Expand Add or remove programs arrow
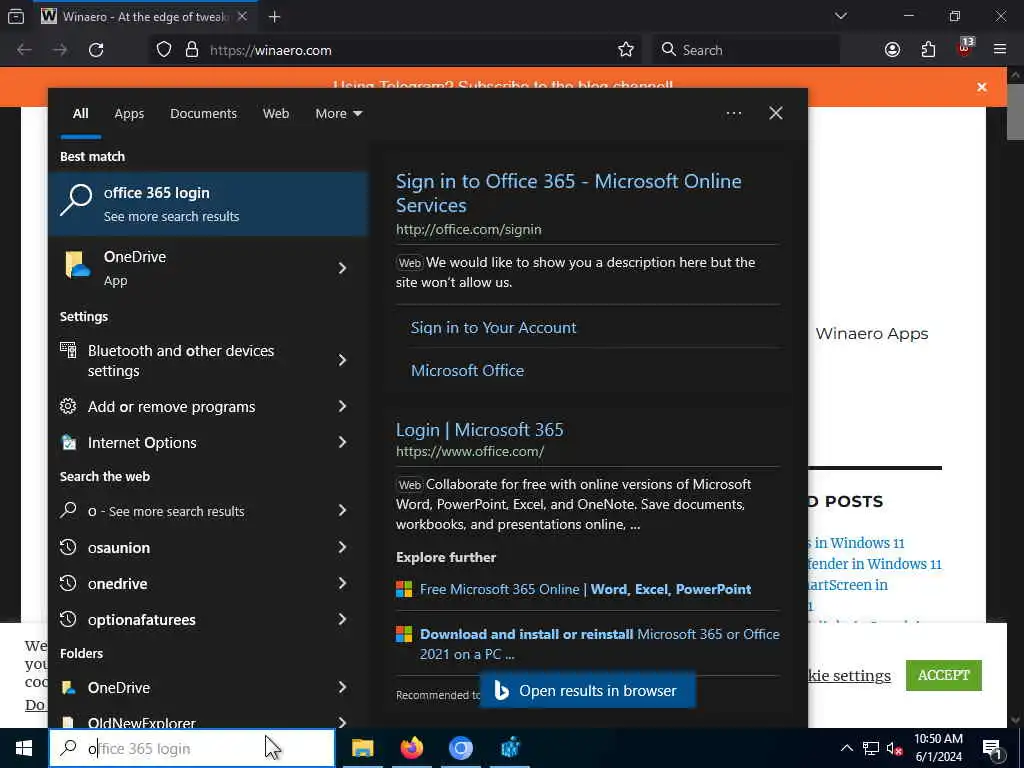1024x768 pixels. point(342,406)
